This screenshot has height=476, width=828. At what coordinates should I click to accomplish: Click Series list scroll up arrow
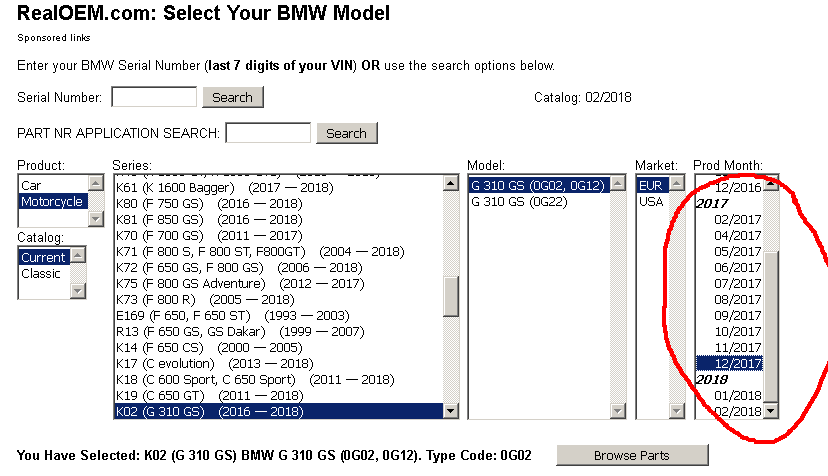click(x=450, y=184)
